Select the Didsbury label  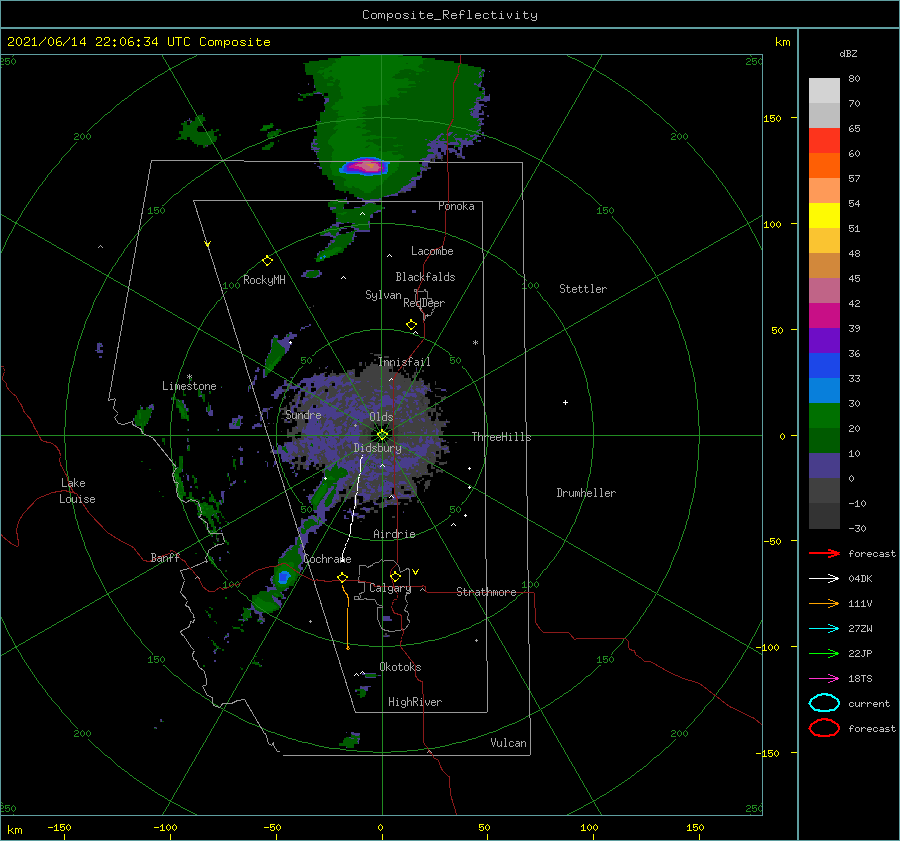click(x=377, y=448)
